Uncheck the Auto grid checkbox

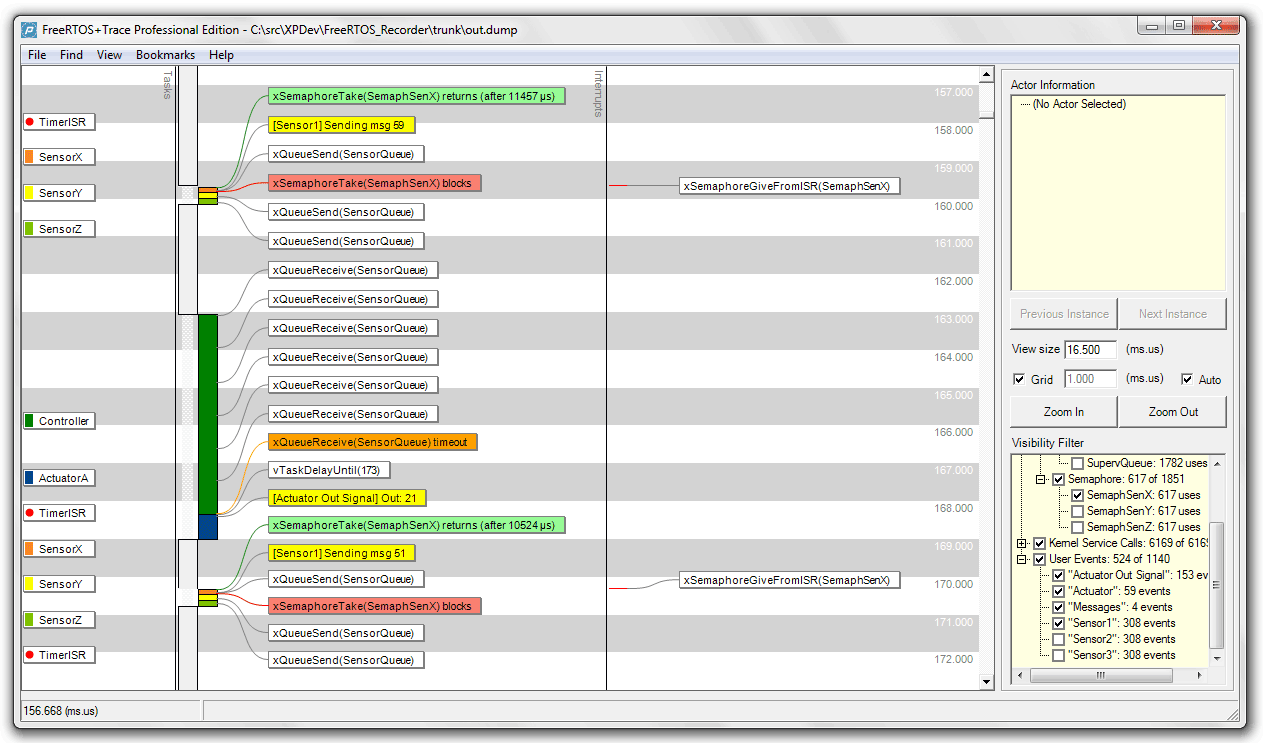point(1187,380)
